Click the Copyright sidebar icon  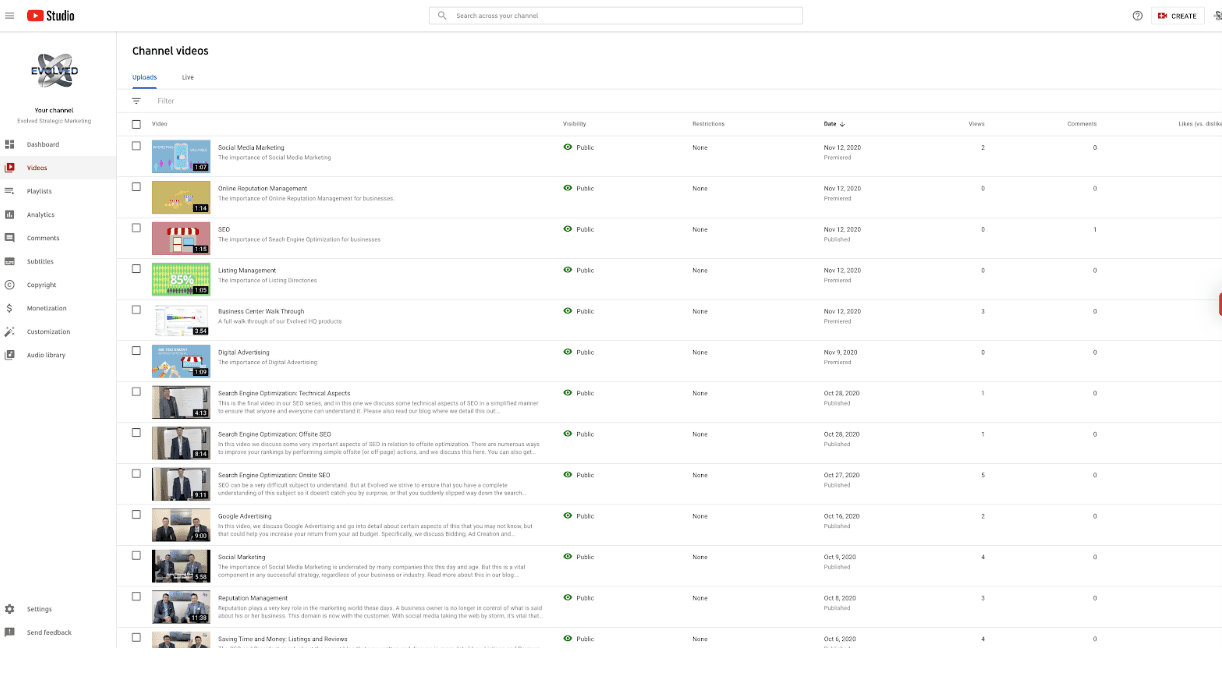pos(9,285)
